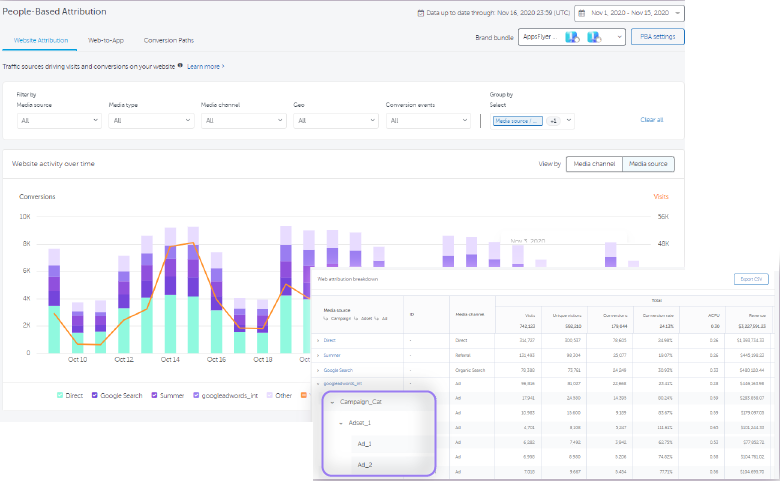Click the PBA settings button
Screen dimensions: 780x481
click(658, 37)
